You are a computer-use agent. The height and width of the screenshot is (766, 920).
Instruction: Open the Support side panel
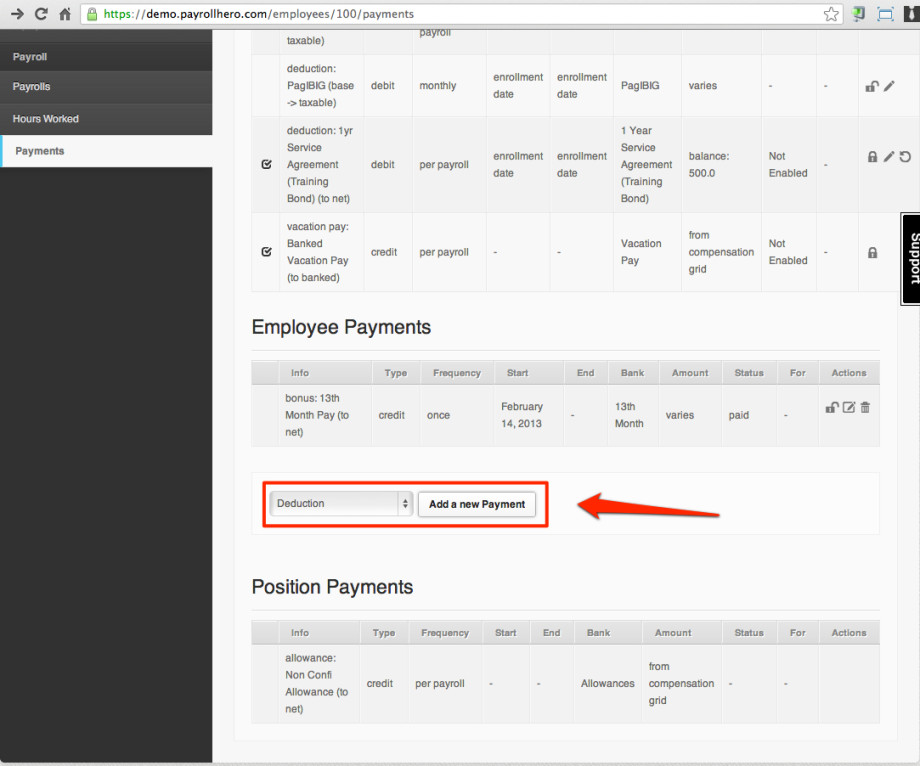click(911, 258)
